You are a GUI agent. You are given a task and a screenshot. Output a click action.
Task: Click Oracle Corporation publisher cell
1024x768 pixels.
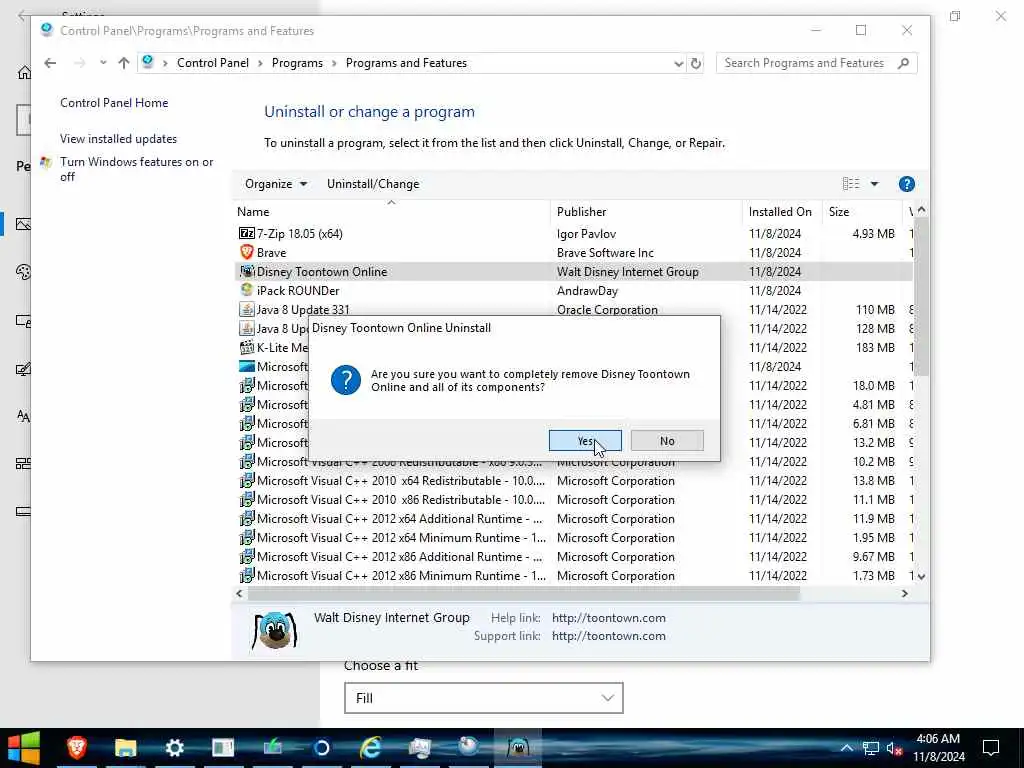click(607, 310)
